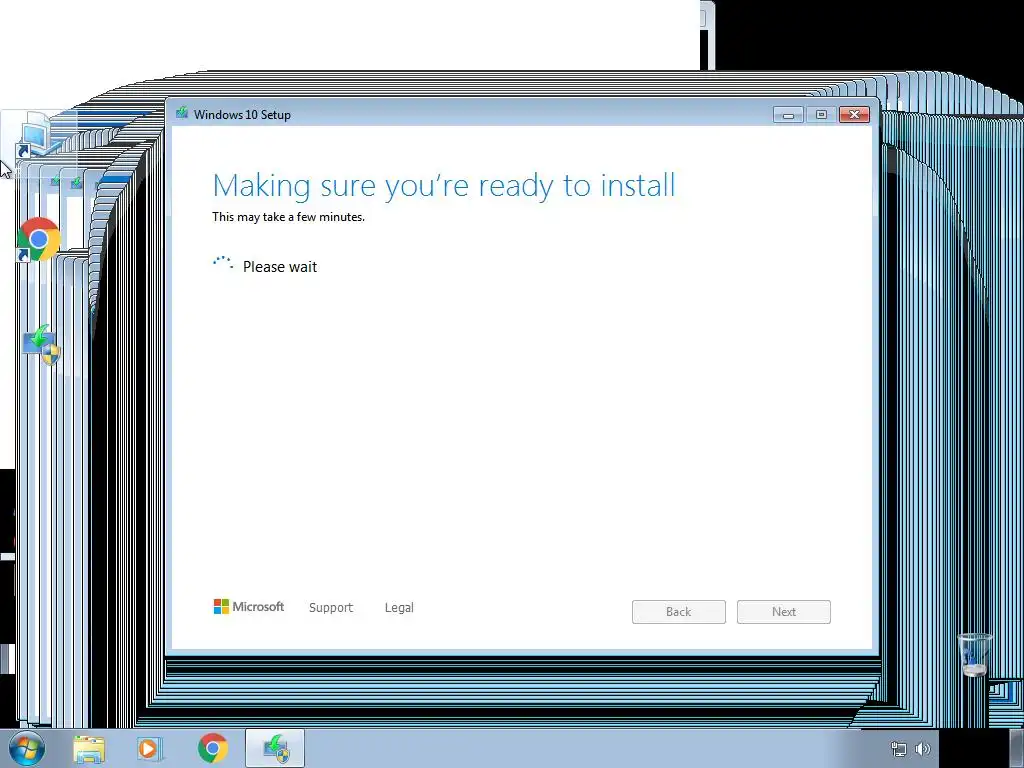This screenshot has width=1024, height=768.
Task: Click the volume speaker icon in tray
Action: click(923, 749)
